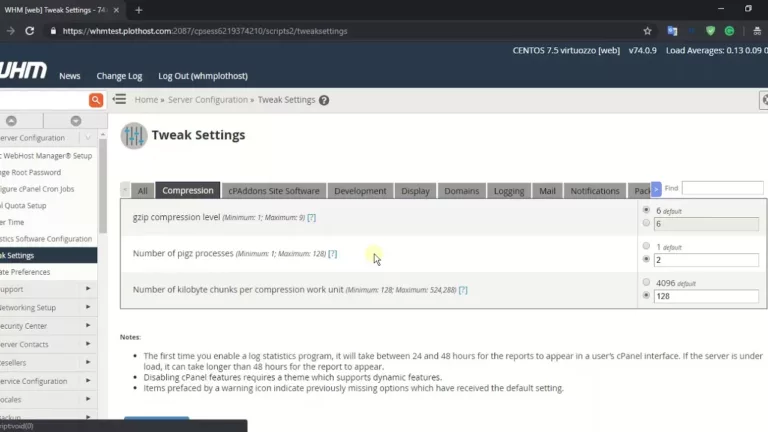Viewport: 768px width, 432px height.
Task: Open pigz processes help [?] link
Action: point(333,253)
